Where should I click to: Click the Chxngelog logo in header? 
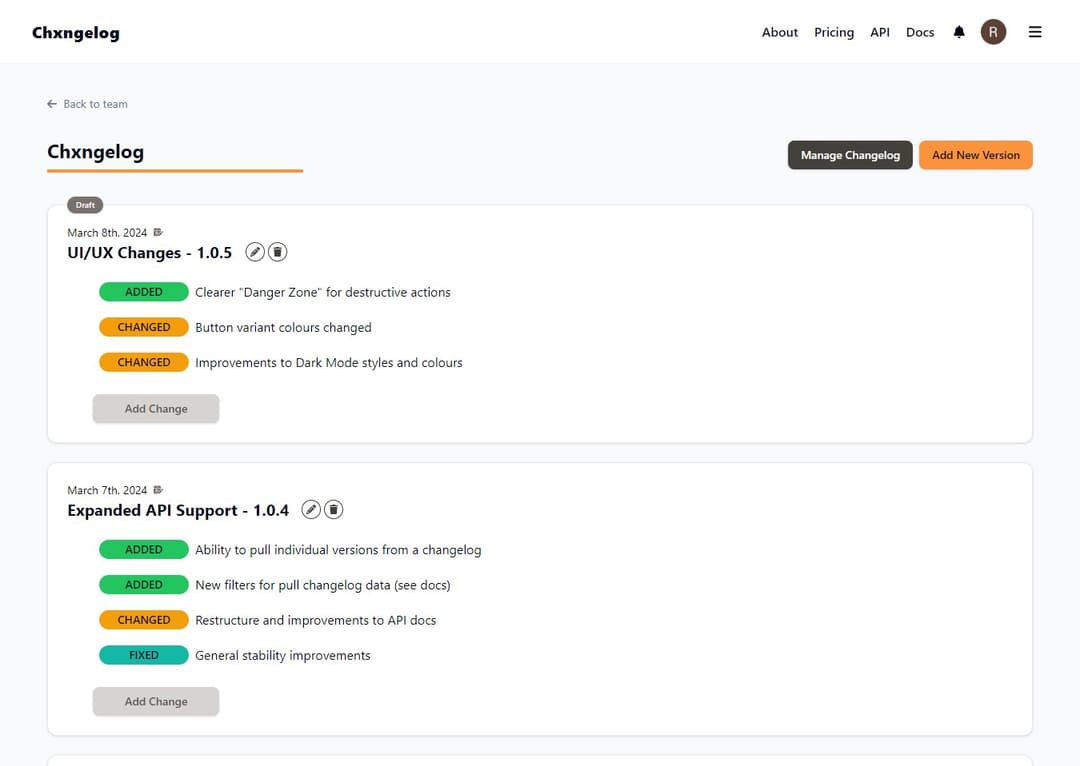[76, 33]
